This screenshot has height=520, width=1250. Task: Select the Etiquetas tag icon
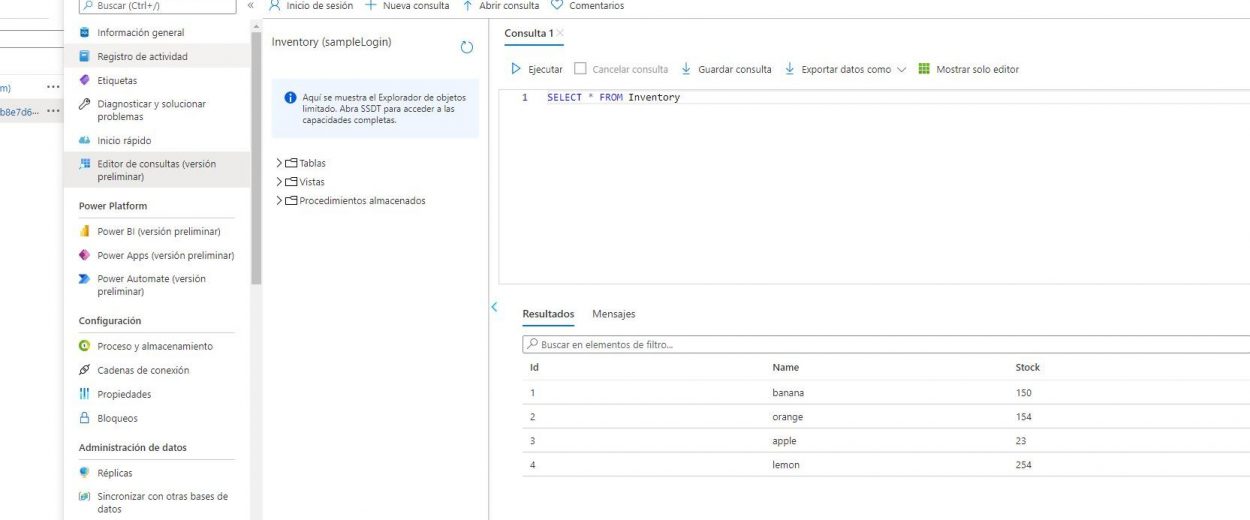pos(85,80)
